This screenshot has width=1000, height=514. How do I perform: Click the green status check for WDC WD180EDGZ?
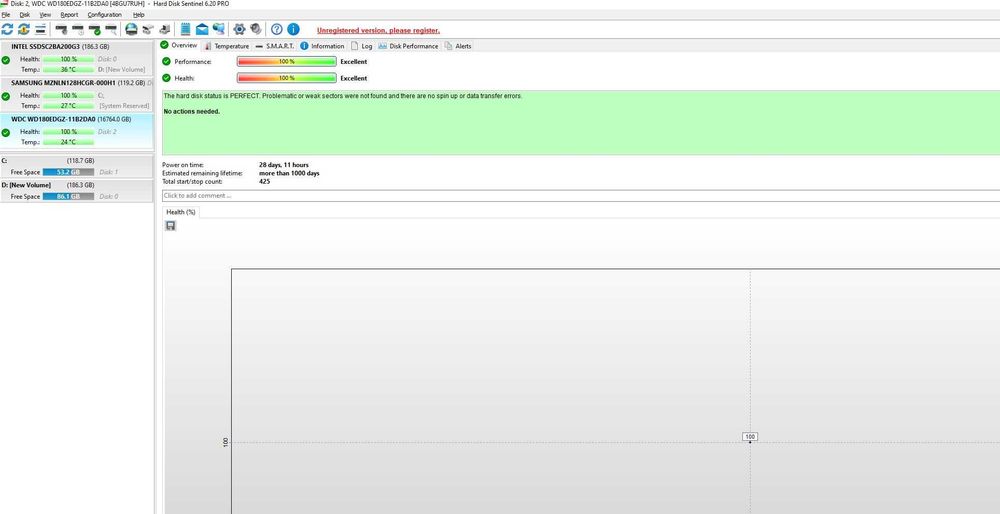tap(6, 133)
